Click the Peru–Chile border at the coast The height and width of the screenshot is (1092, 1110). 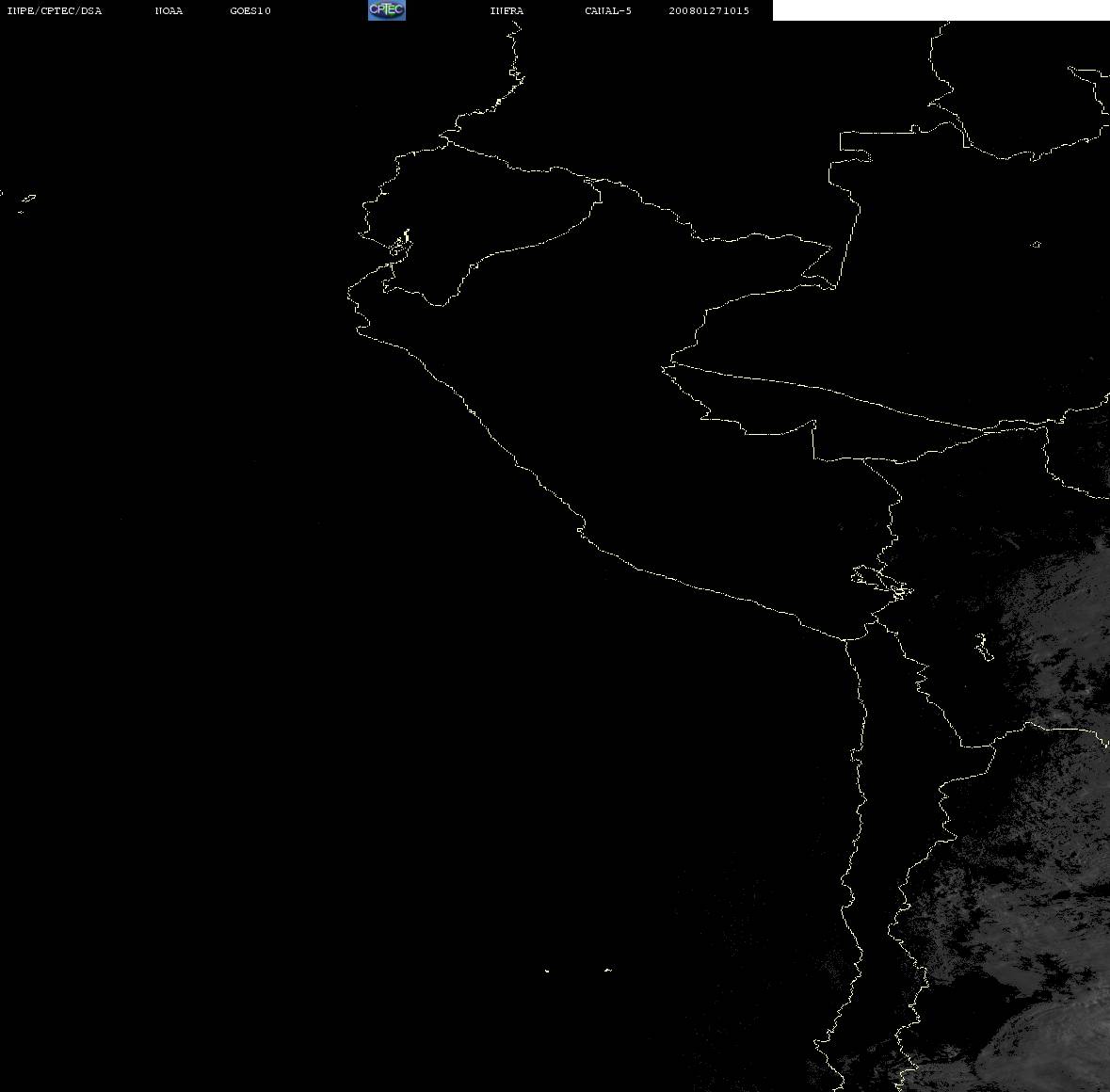tap(845, 639)
